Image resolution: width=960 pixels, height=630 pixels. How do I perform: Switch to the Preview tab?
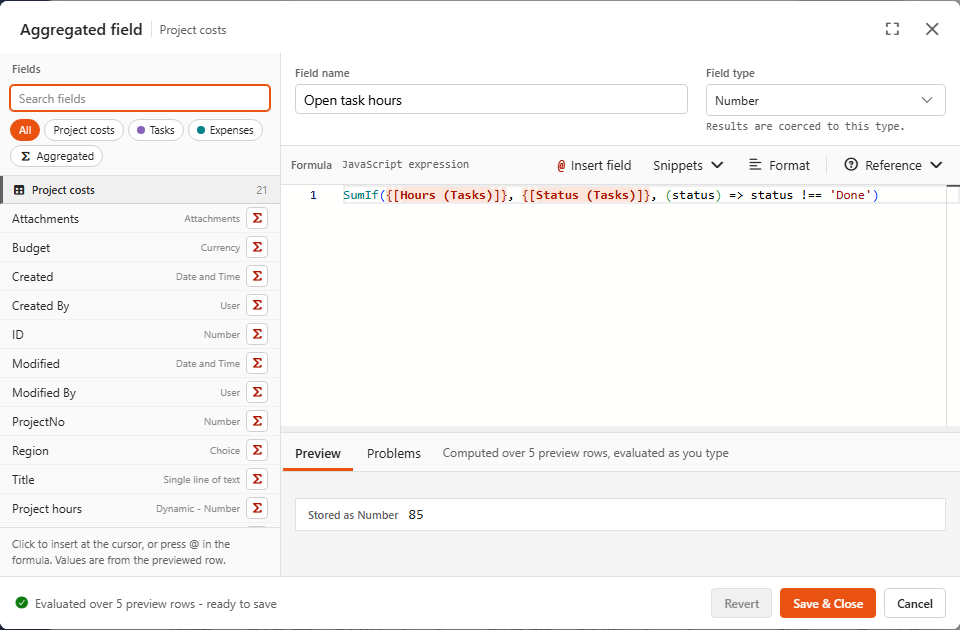point(318,454)
